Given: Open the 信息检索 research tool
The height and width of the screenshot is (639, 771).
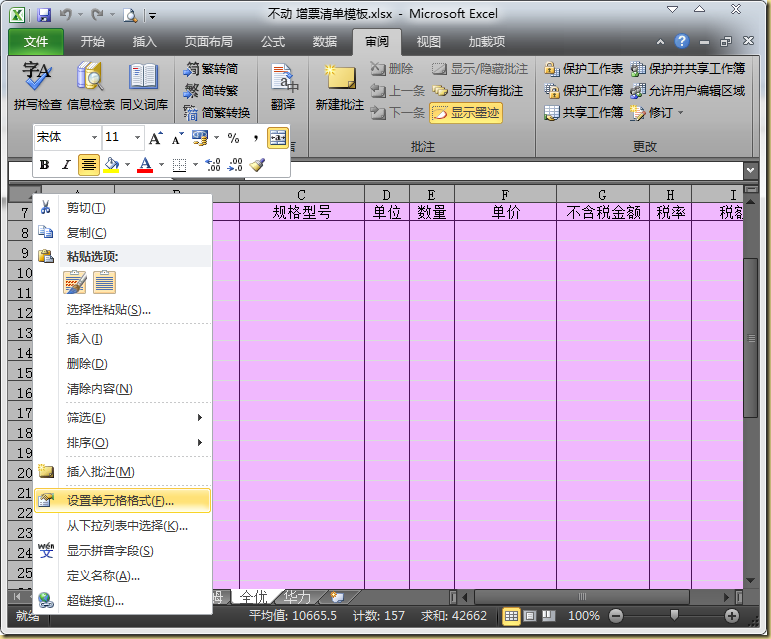Looking at the screenshot, I should (x=90, y=86).
